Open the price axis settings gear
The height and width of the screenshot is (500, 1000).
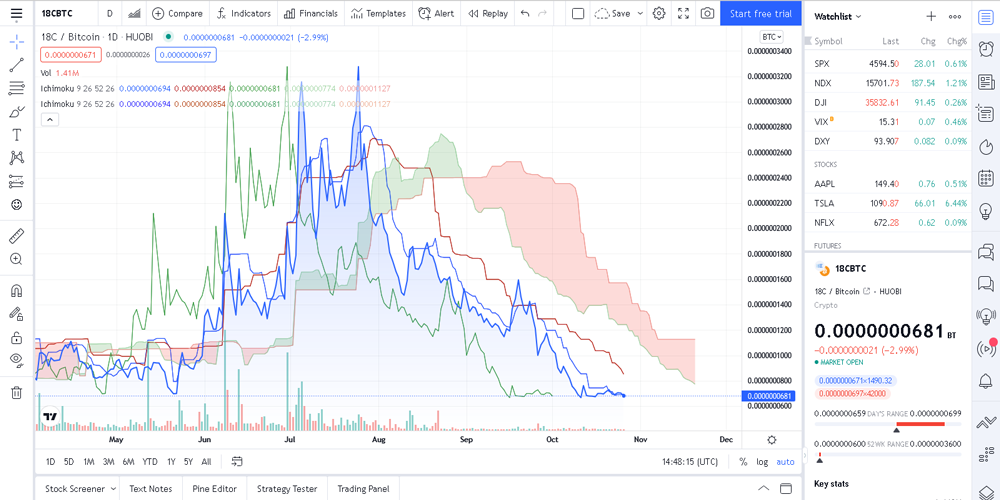coord(772,440)
